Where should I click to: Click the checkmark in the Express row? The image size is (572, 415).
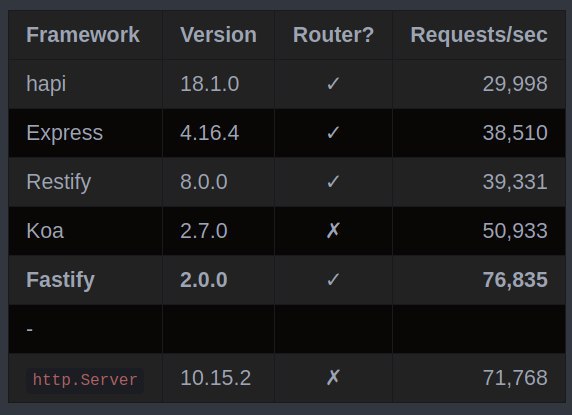tap(333, 133)
